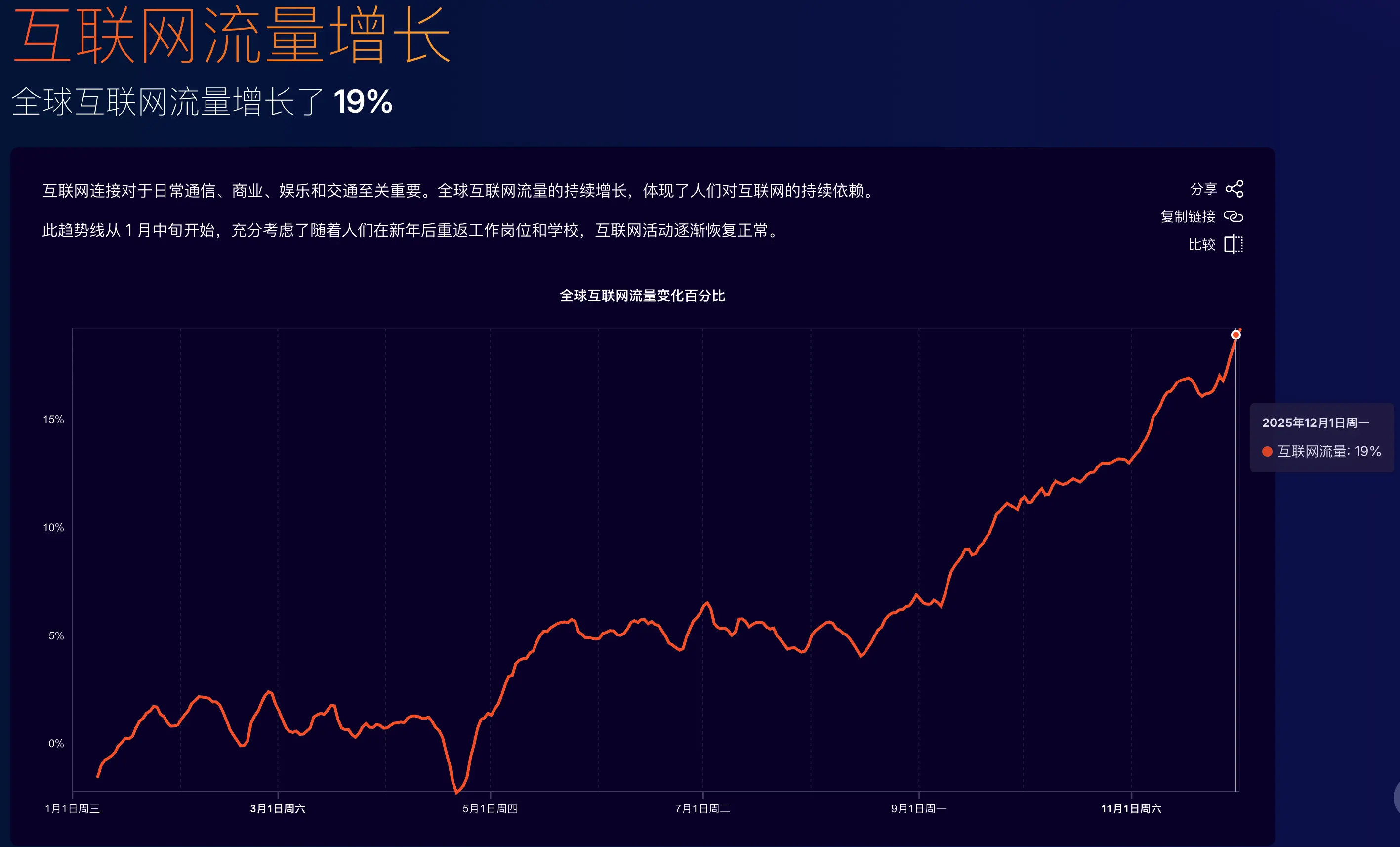
Task: Click the chart title 全球互联网流量变化百分比
Action: (x=642, y=296)
